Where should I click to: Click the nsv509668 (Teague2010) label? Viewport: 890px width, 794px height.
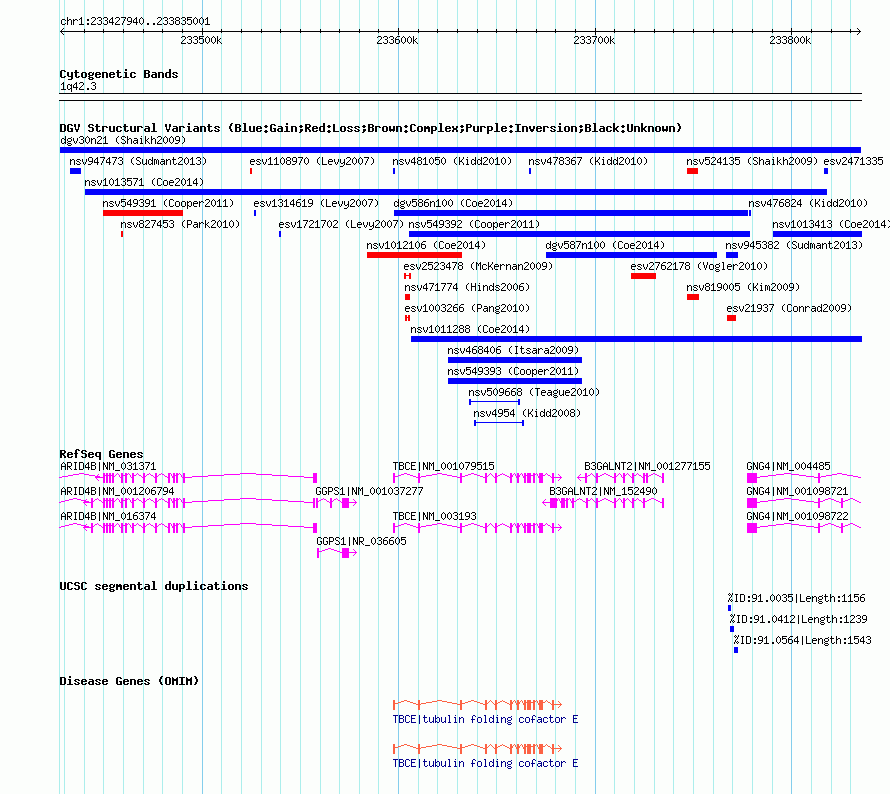click(534, 392)
